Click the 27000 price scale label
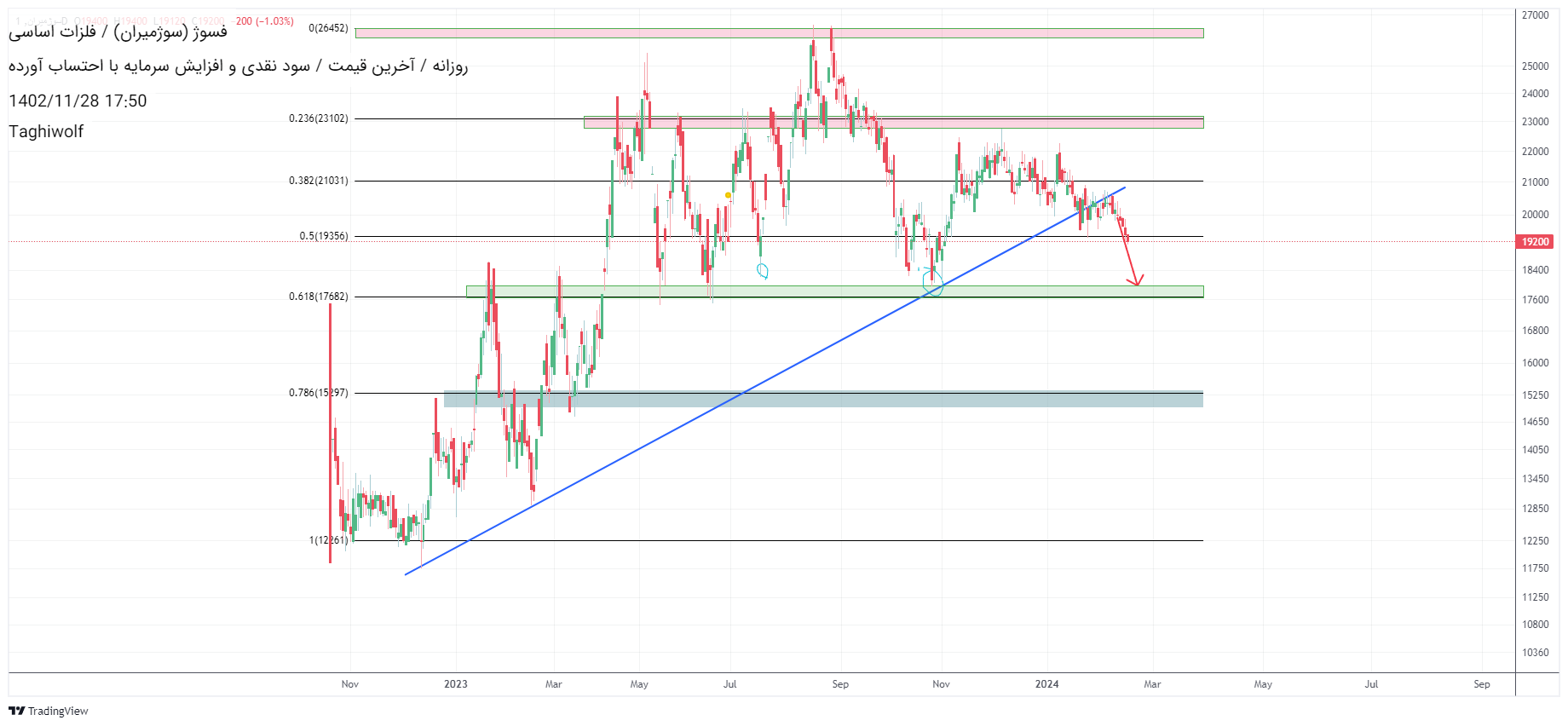The width and height of the screenshot is (1568, 726). 1535,15
